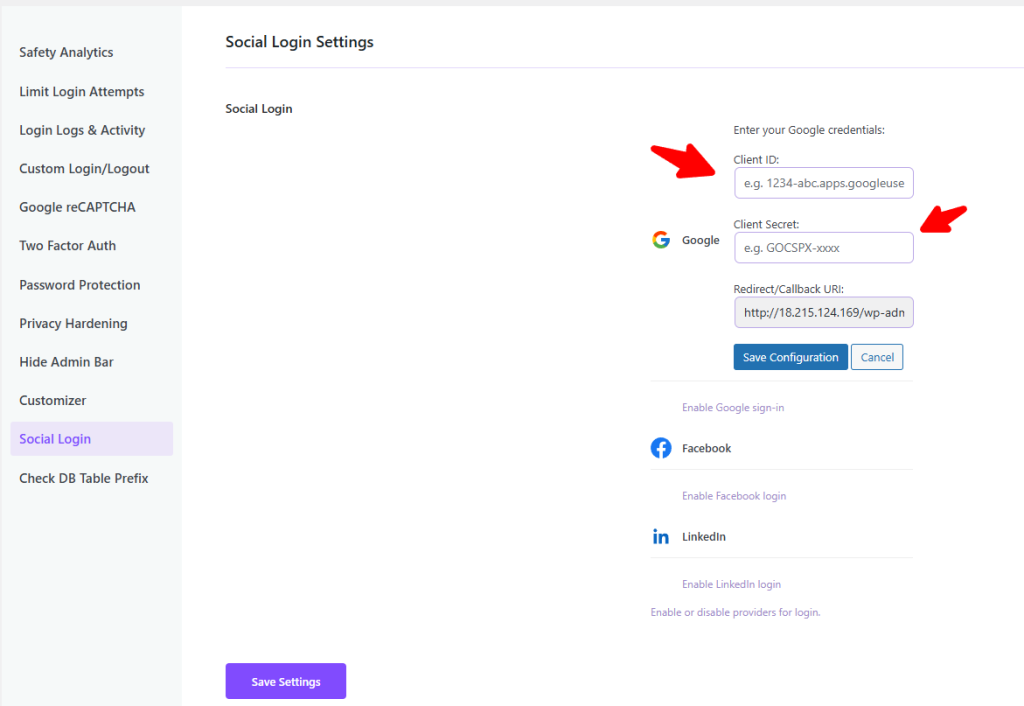Screen dimensions: 1024x706
Task: Go to Limit Login Attempts settings
Action: [x=82, y=92]
